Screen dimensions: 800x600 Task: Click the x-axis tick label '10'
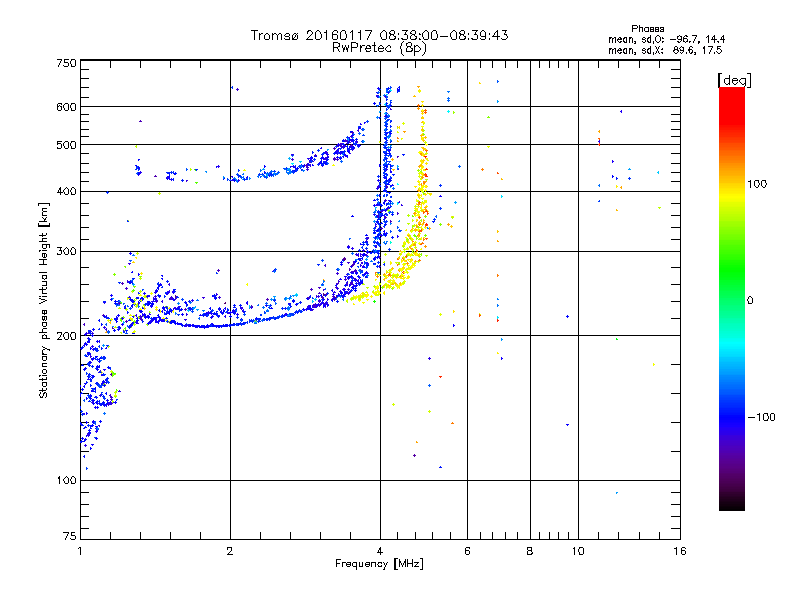click(x=578, y=551)
